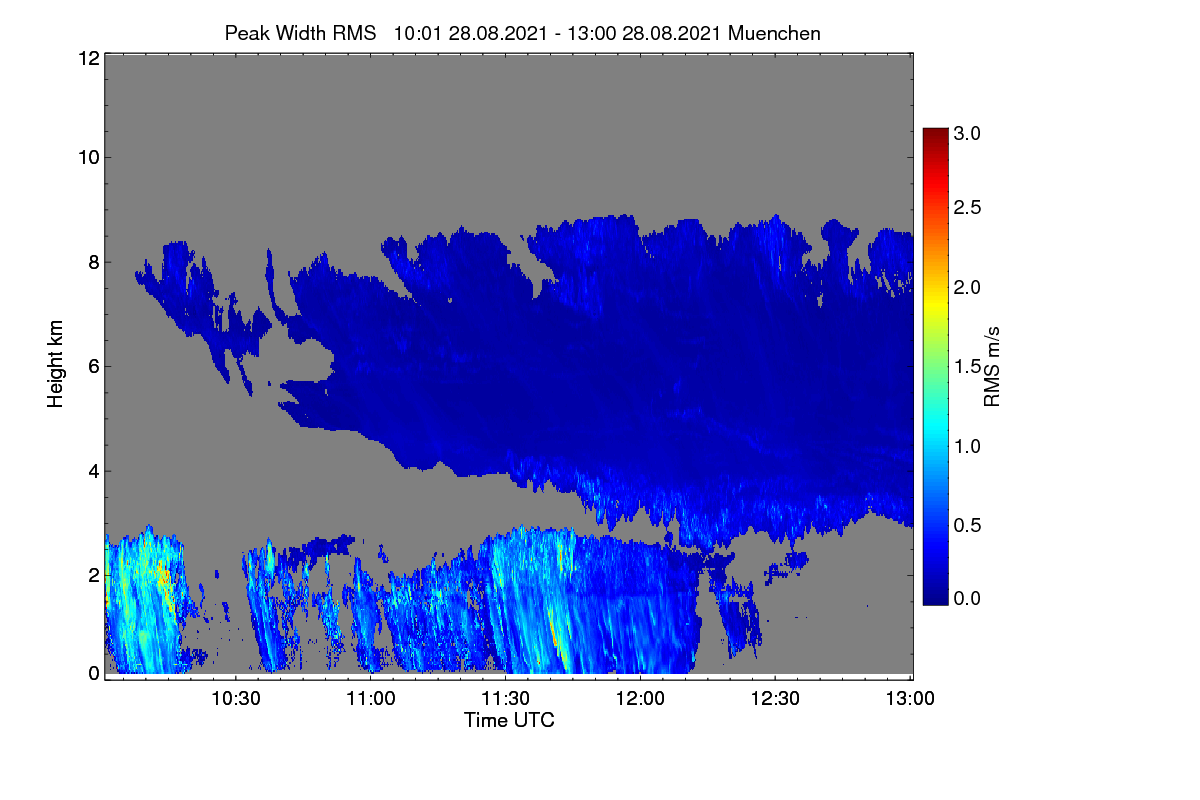
Task: Click the 10:30 time tick label
Action: [236, 699]
